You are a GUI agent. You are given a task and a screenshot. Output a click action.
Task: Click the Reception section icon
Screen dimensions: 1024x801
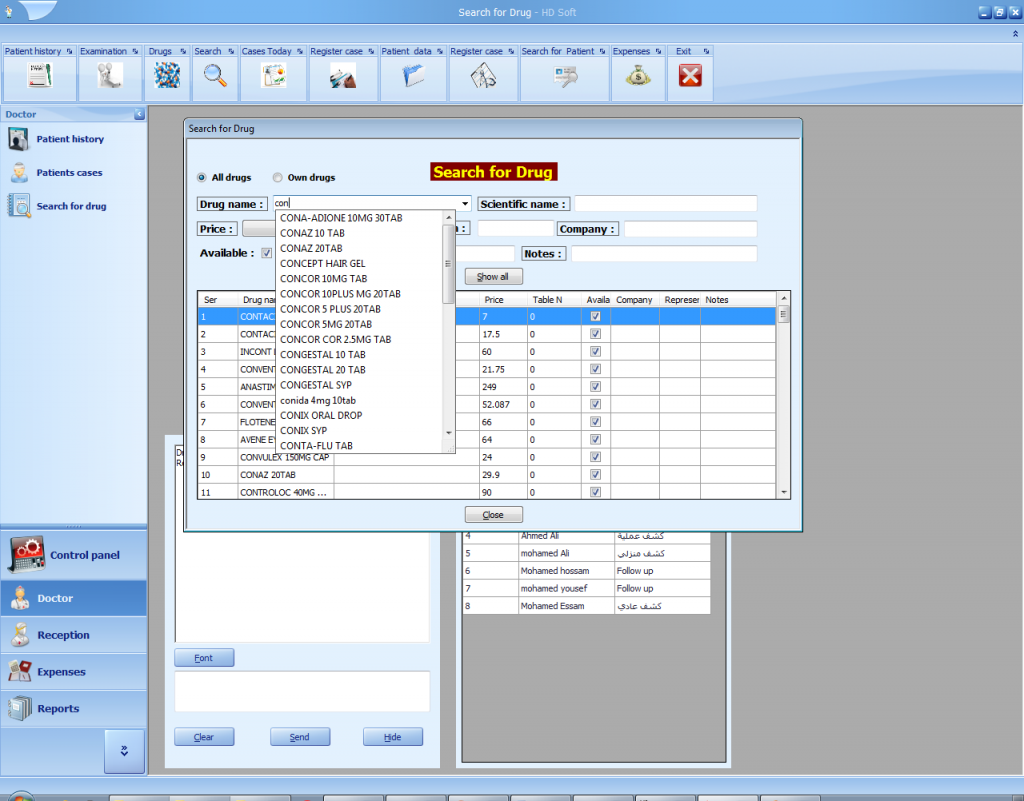tap(20, 635)
